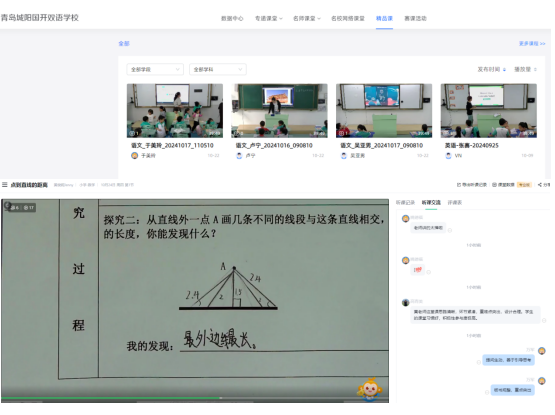Click the 课堂数据 button
This screenshot has width=555, height=415.
503,185
